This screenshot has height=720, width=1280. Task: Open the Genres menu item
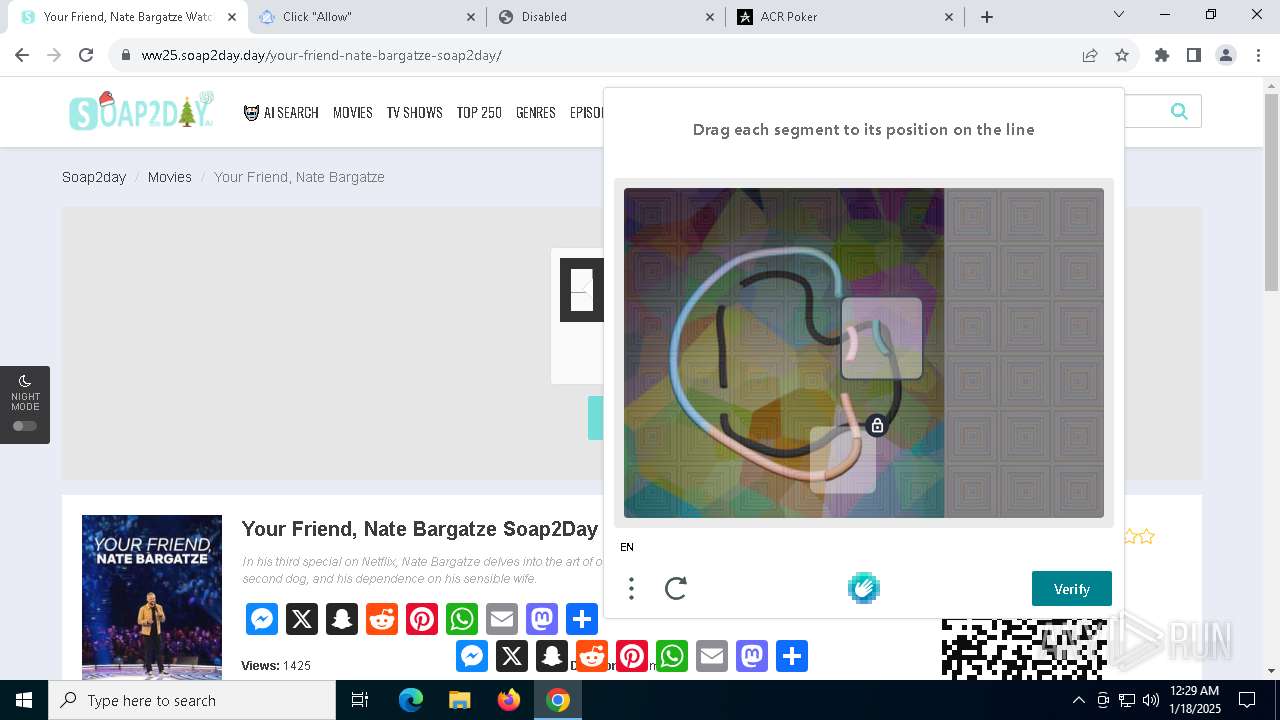tap(536, 113)
